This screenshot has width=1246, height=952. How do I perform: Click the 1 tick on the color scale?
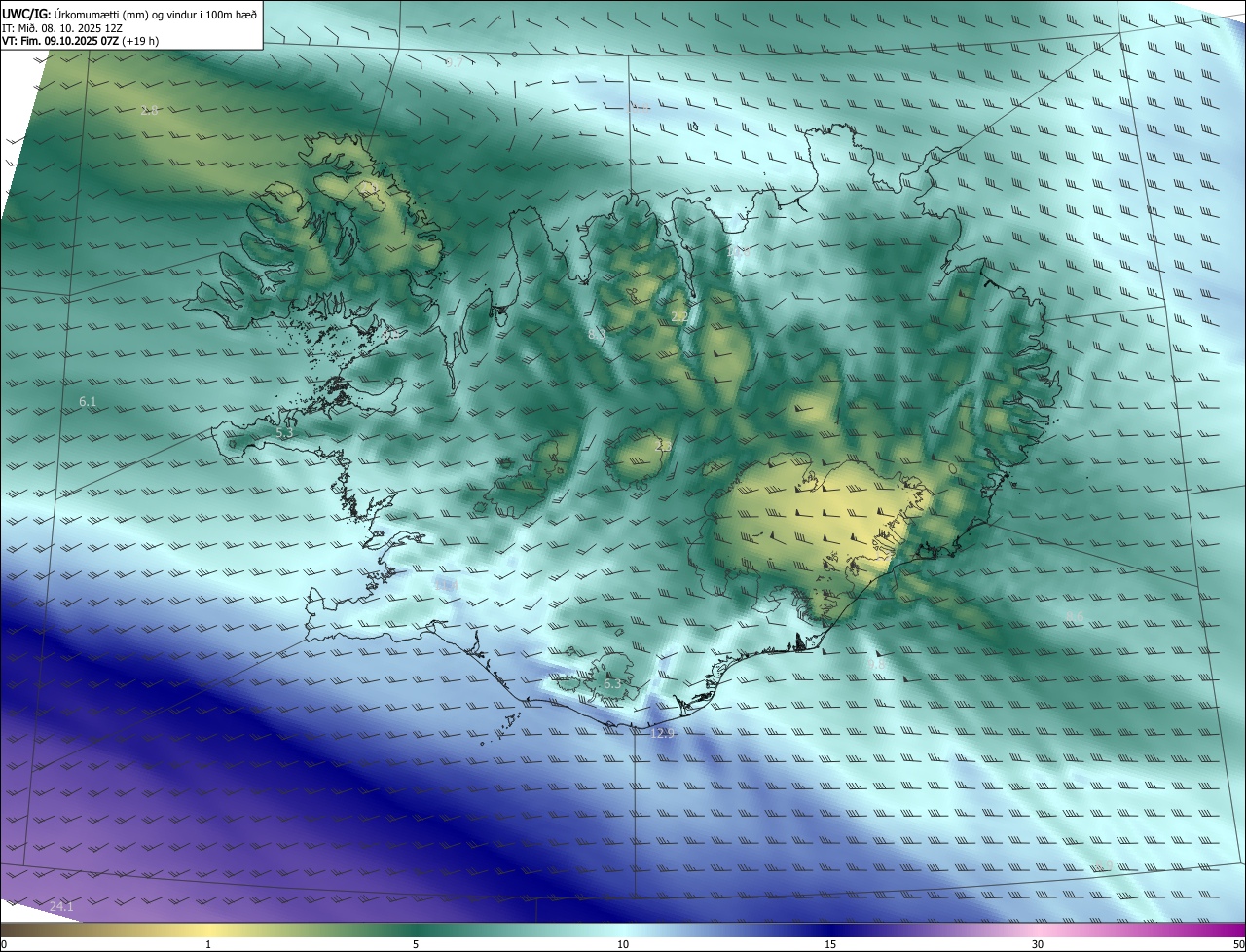pos(208,944)
